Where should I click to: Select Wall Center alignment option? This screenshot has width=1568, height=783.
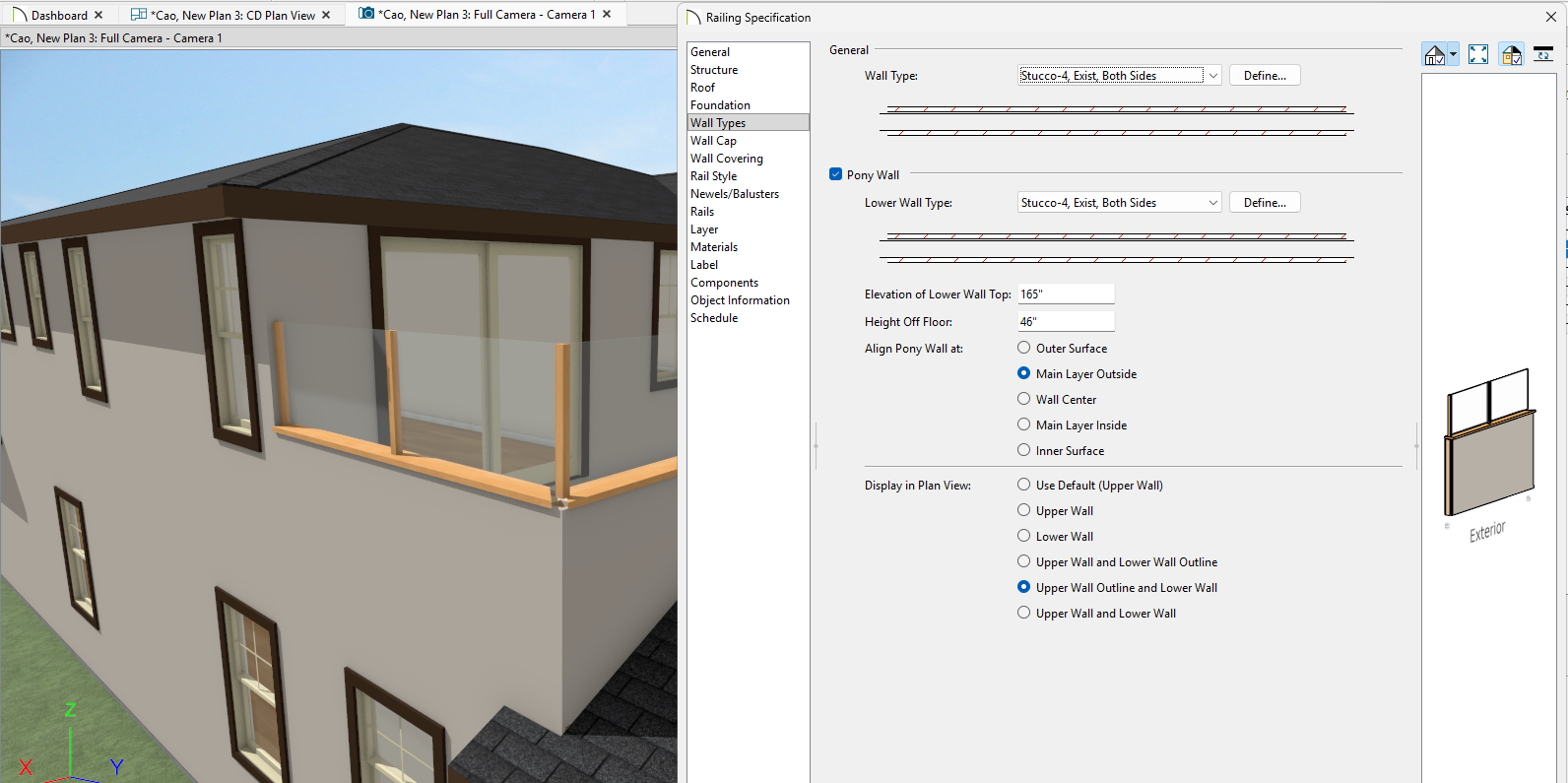click(1024, 399)
